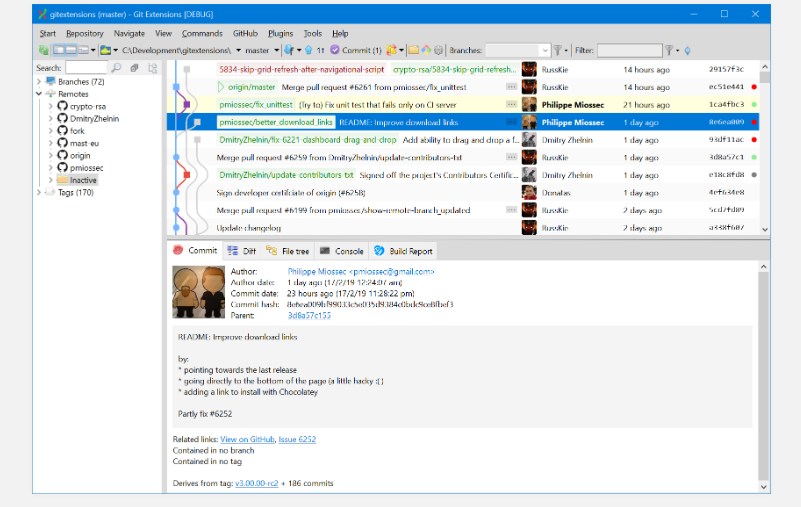Viewport: 801px width, 507px height.
Task: Expand the crypto-rsa remote node
Action: pos(51,106)
